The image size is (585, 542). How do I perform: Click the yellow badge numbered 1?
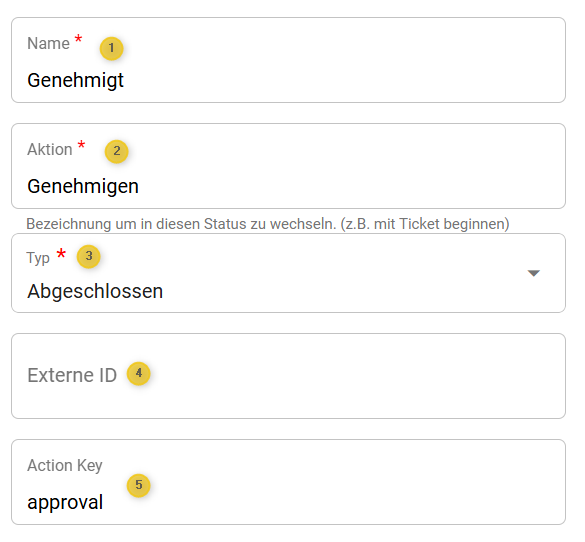[x=112, y=48]
